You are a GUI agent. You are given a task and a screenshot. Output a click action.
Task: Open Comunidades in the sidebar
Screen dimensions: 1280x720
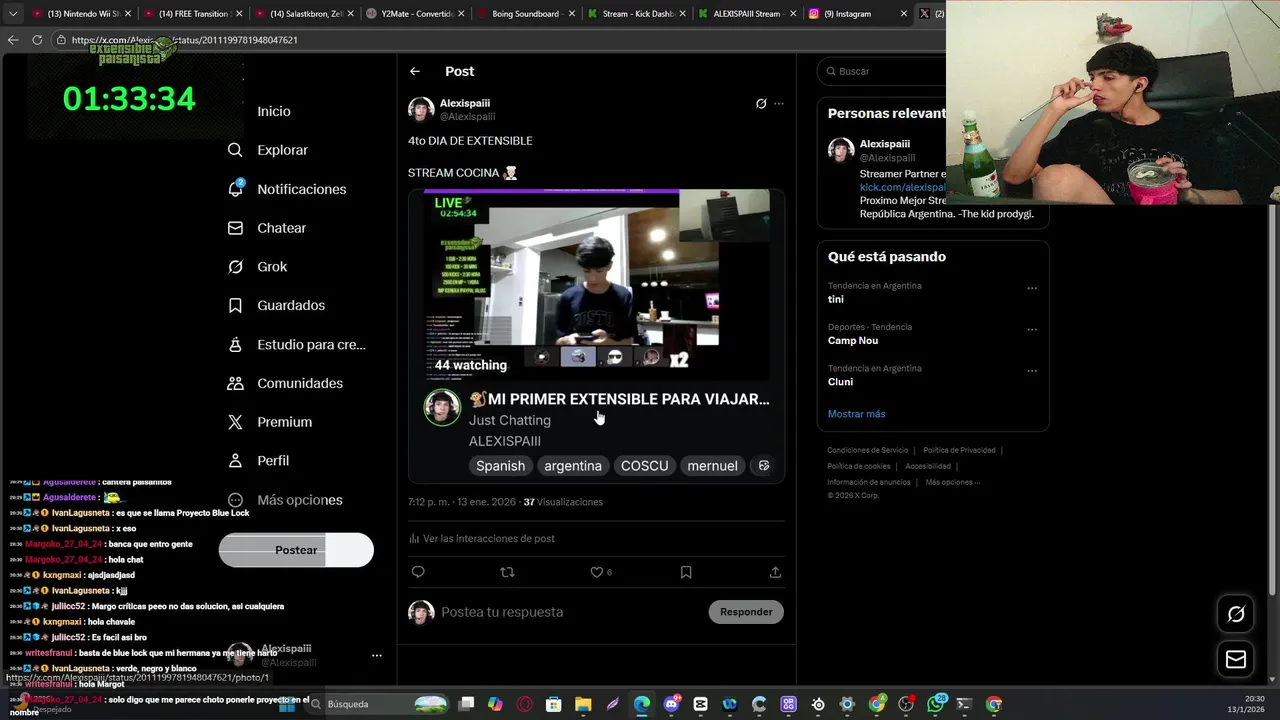pos(285,383)
